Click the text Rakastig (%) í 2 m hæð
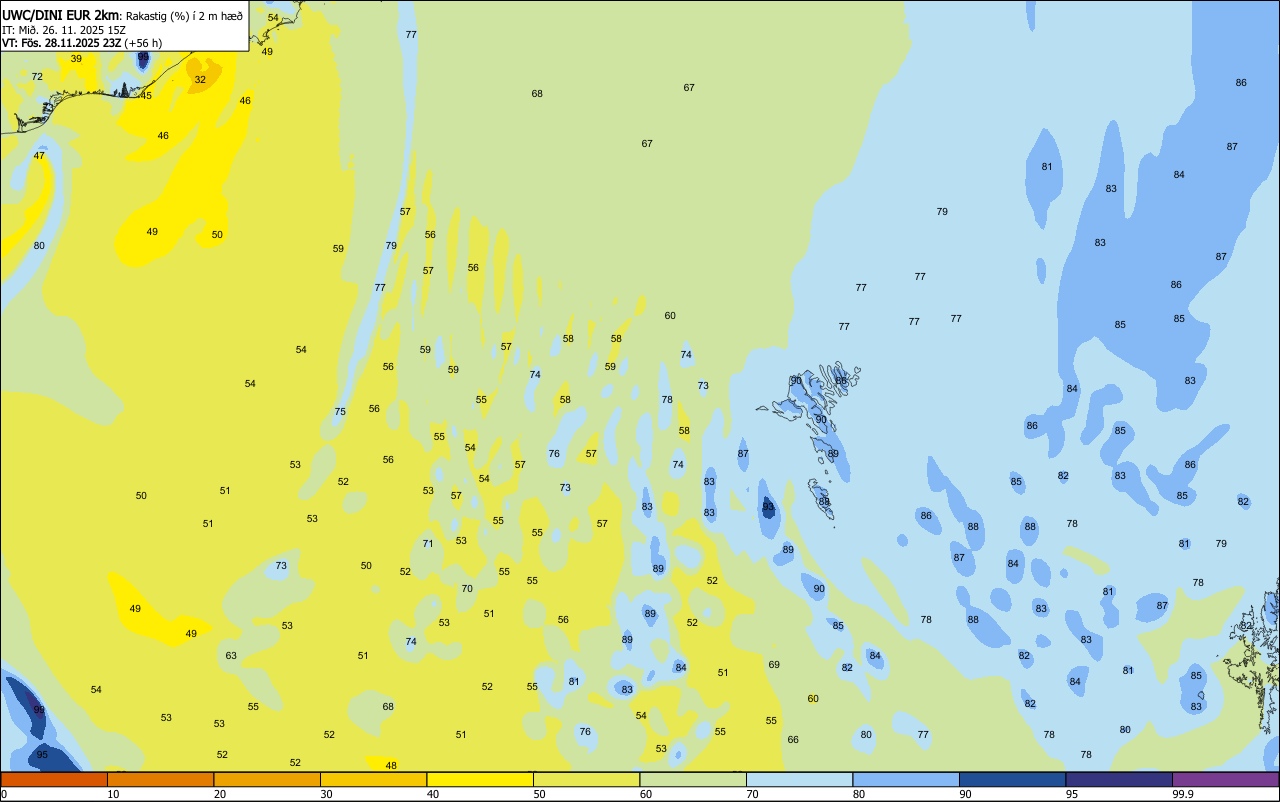 point(184,16)
